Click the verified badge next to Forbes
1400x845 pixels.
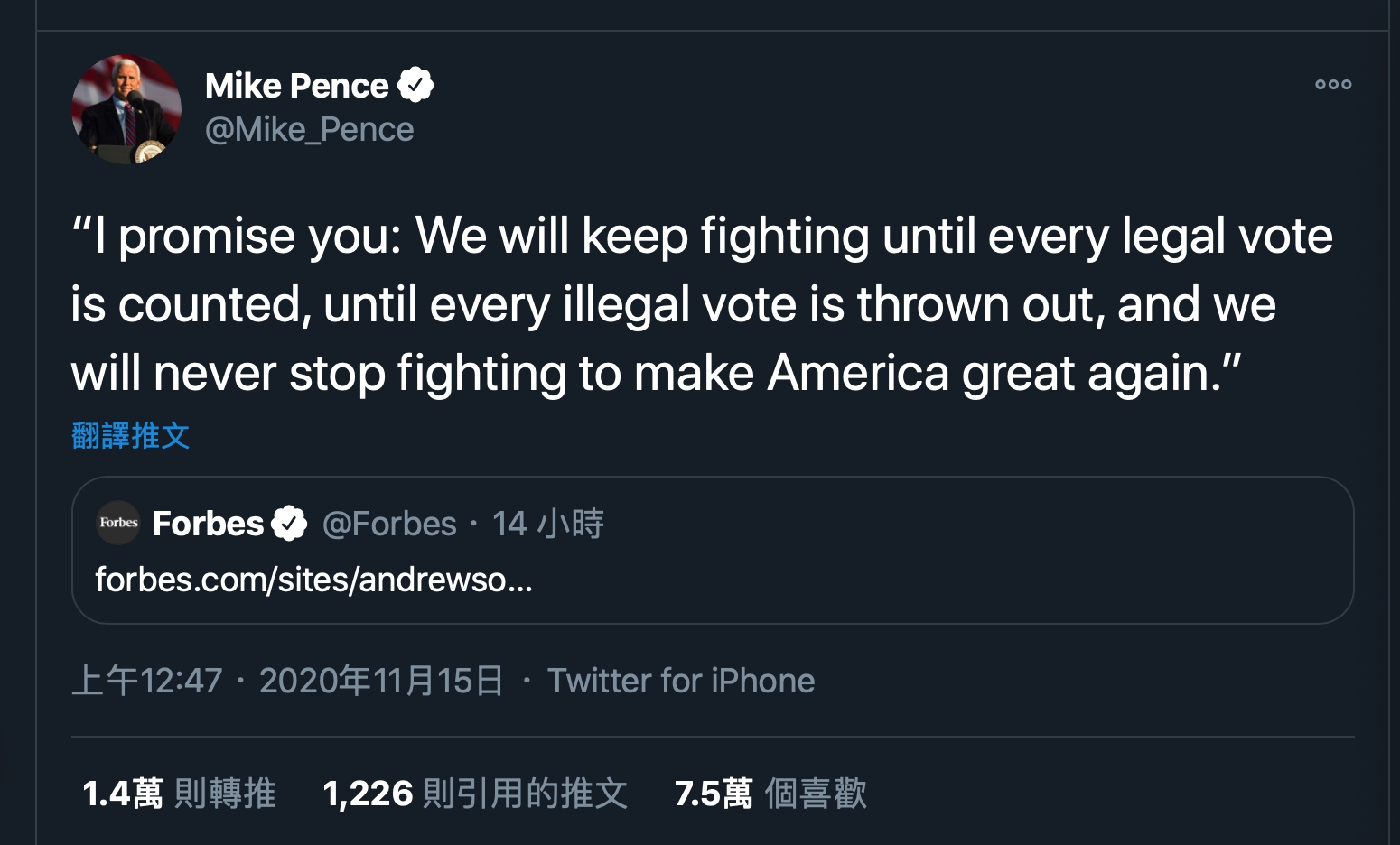(x=289, y=524)
